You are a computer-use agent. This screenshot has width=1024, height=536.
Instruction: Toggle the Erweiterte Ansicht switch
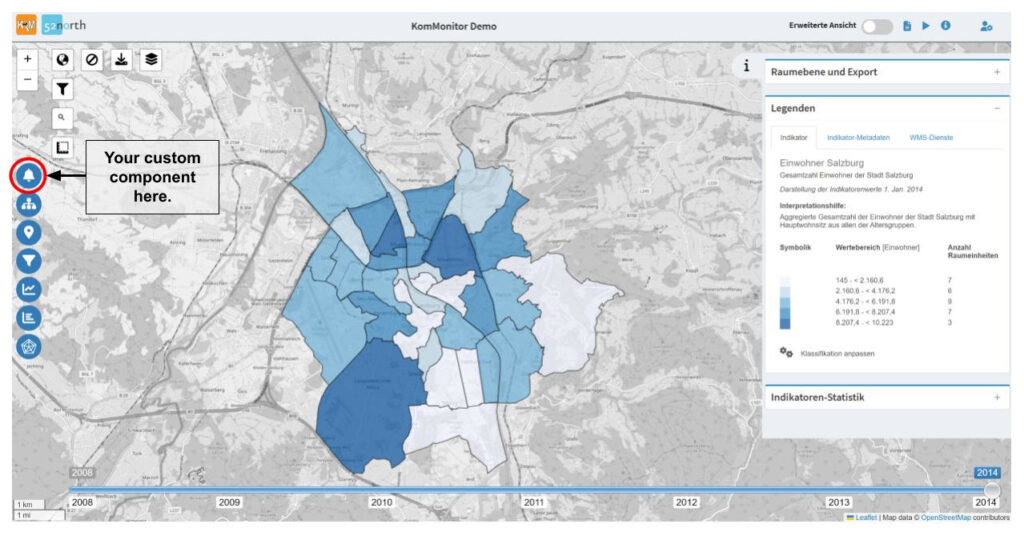click(x=876, y=26)
